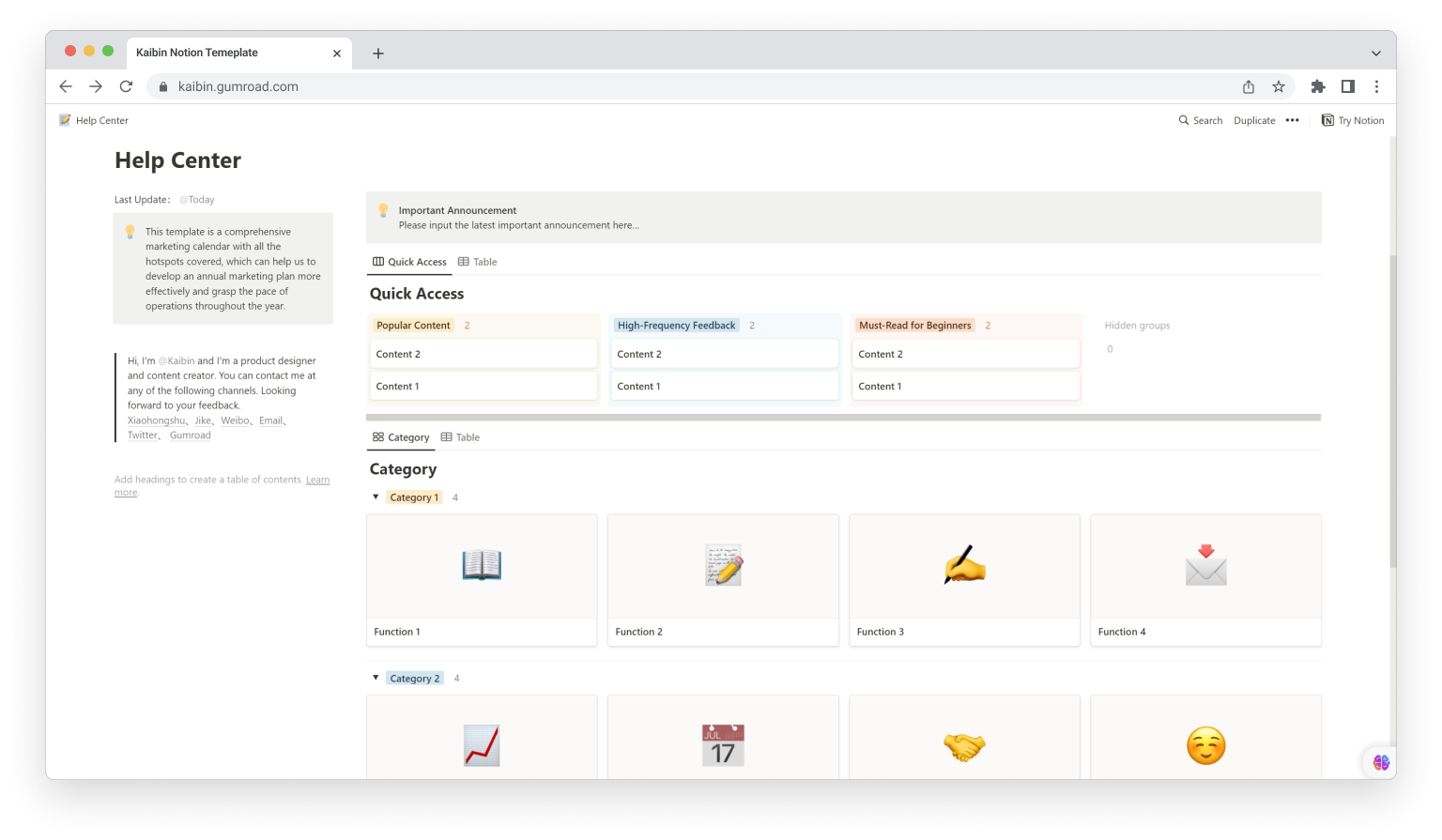1442x840 pixels.
Task: Click the lightbulb icon in template note
Action: [130, 232]
